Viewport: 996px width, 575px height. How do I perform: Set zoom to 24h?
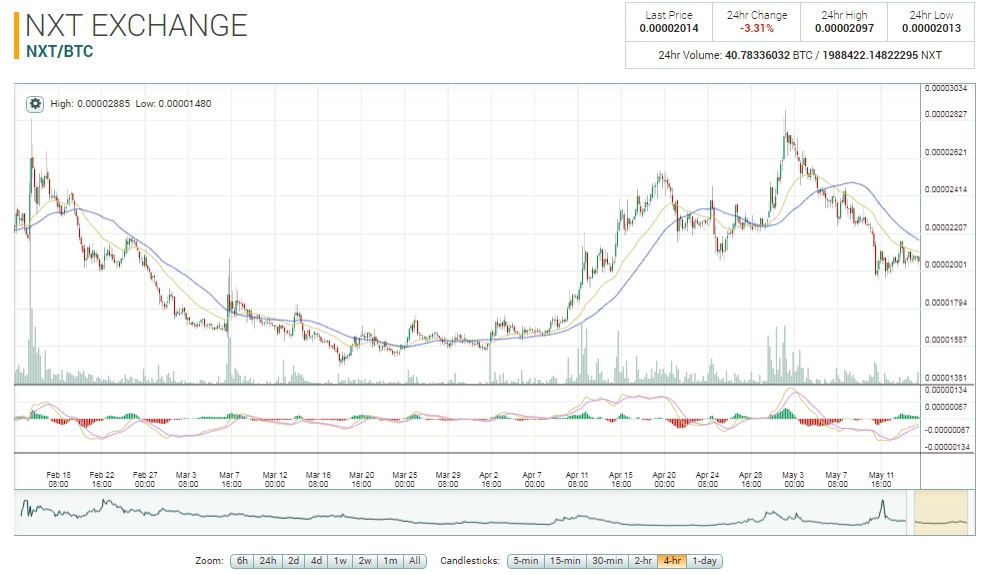click(x=268, y=561)
